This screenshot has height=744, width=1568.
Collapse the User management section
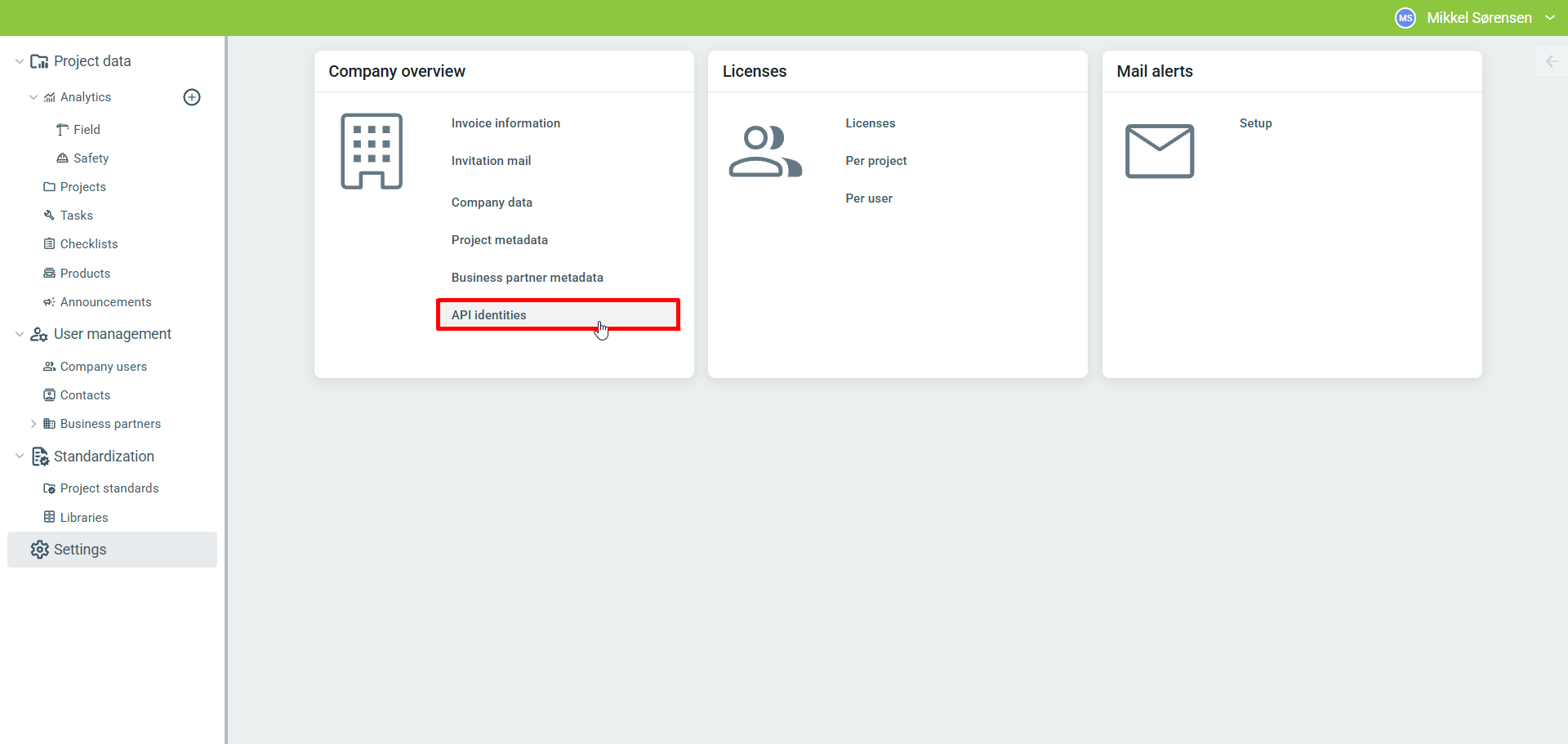[x=20, y=334]
